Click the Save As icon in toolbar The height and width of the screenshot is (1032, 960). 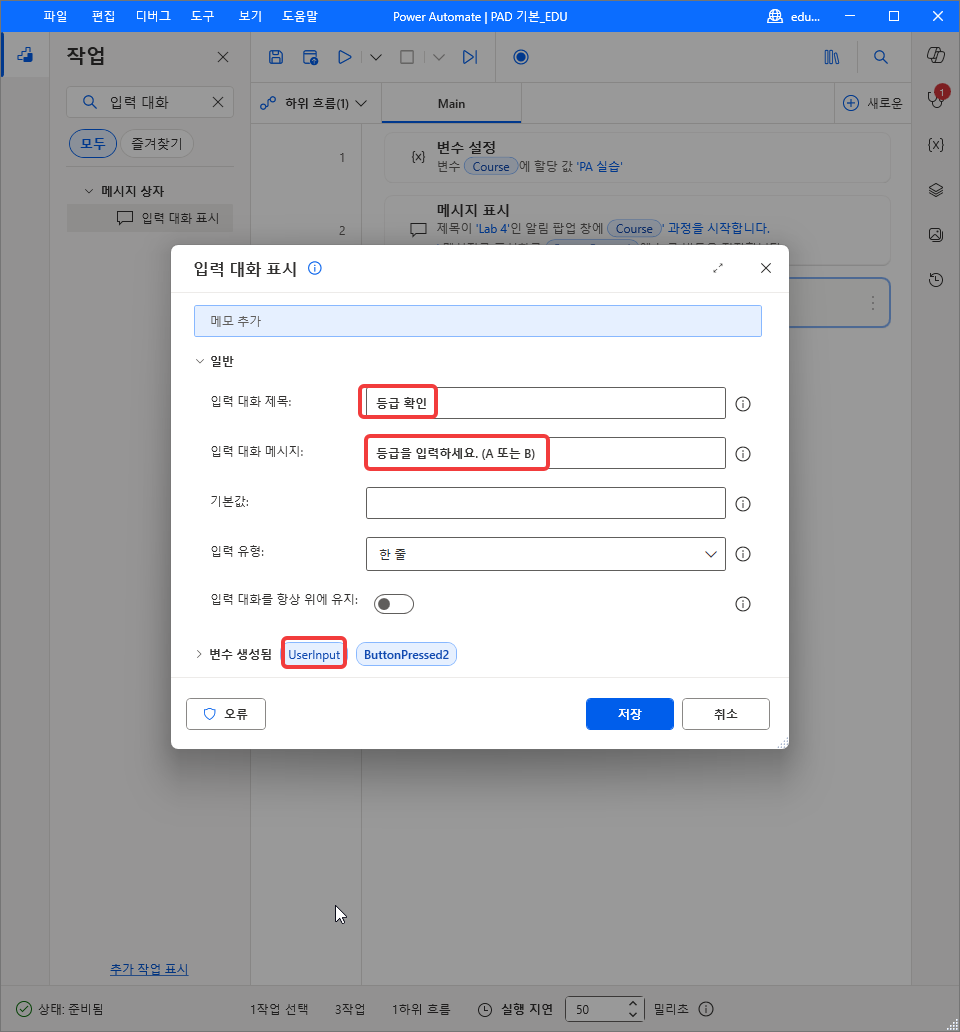pyautogui.click(x=310, y=57)
